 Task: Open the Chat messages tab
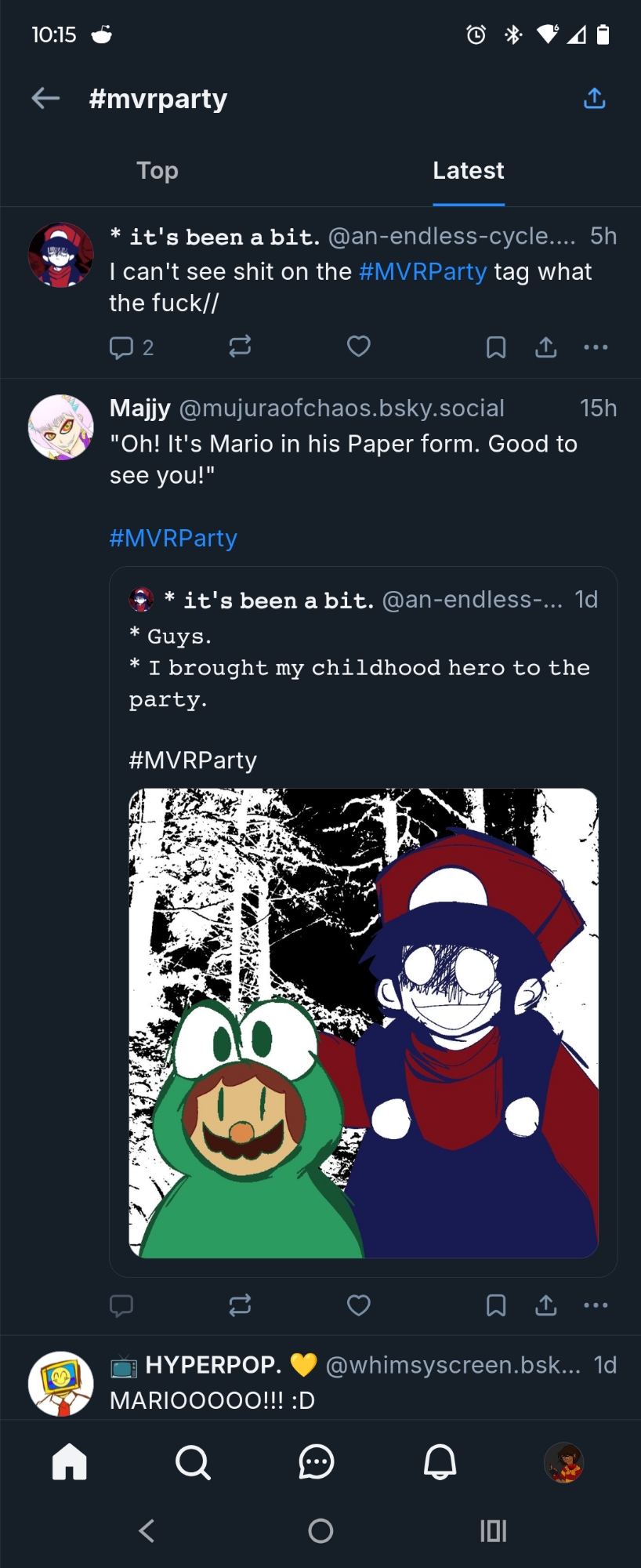pos(317,1462)
